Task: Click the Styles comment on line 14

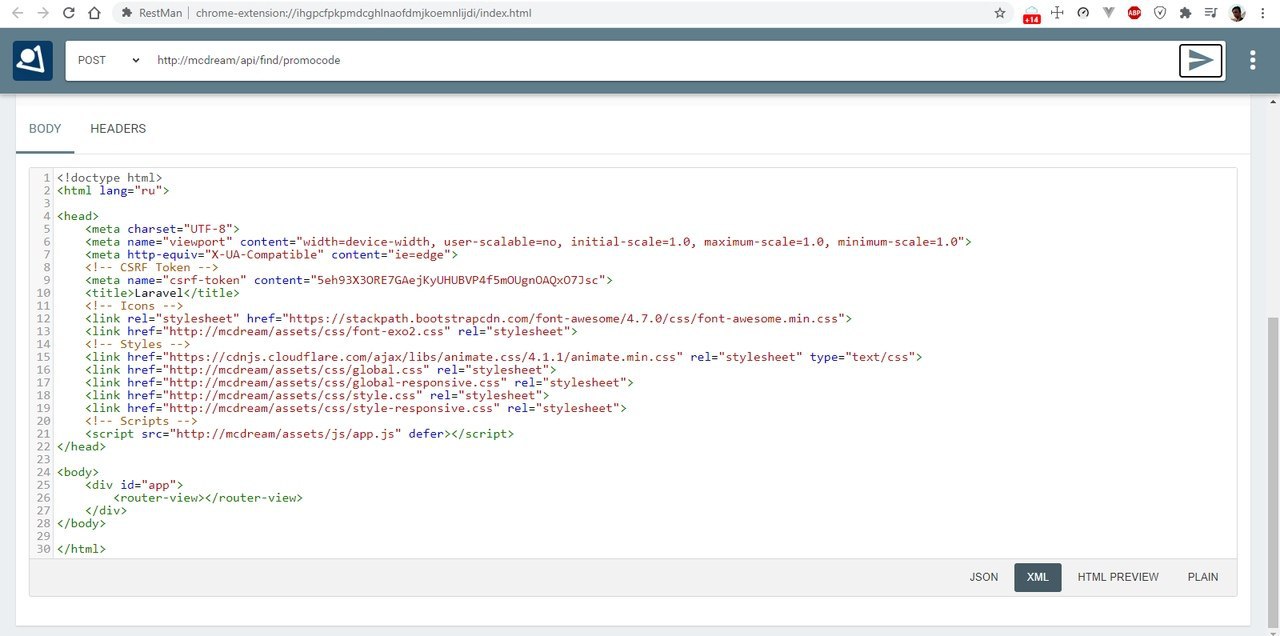Action: (x=138, y=344)
